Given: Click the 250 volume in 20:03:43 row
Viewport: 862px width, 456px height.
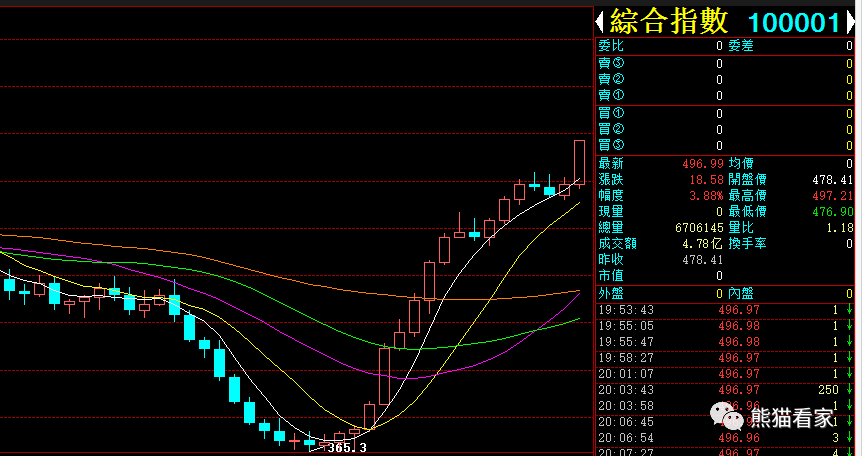Looking at the screenshot, I should [x=828, y=390].
